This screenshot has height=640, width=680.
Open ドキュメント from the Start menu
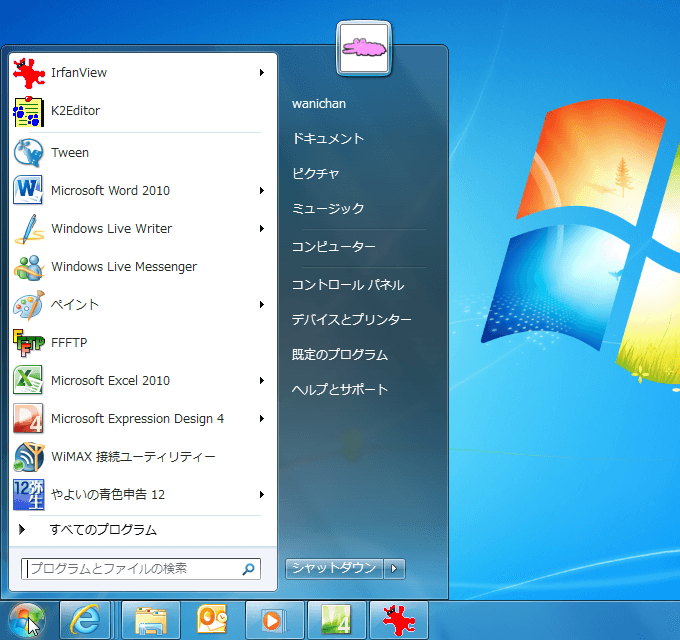(x=328, y=138)
